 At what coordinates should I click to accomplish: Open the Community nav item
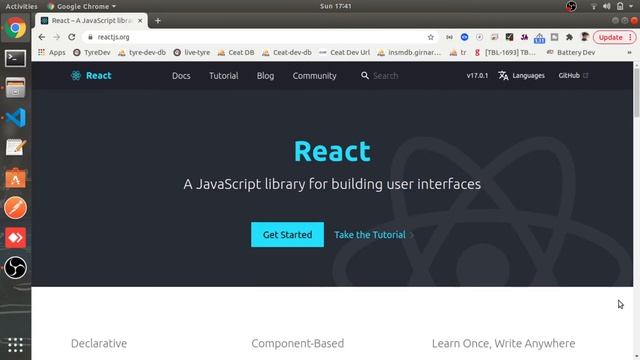(x=314, y=76)
